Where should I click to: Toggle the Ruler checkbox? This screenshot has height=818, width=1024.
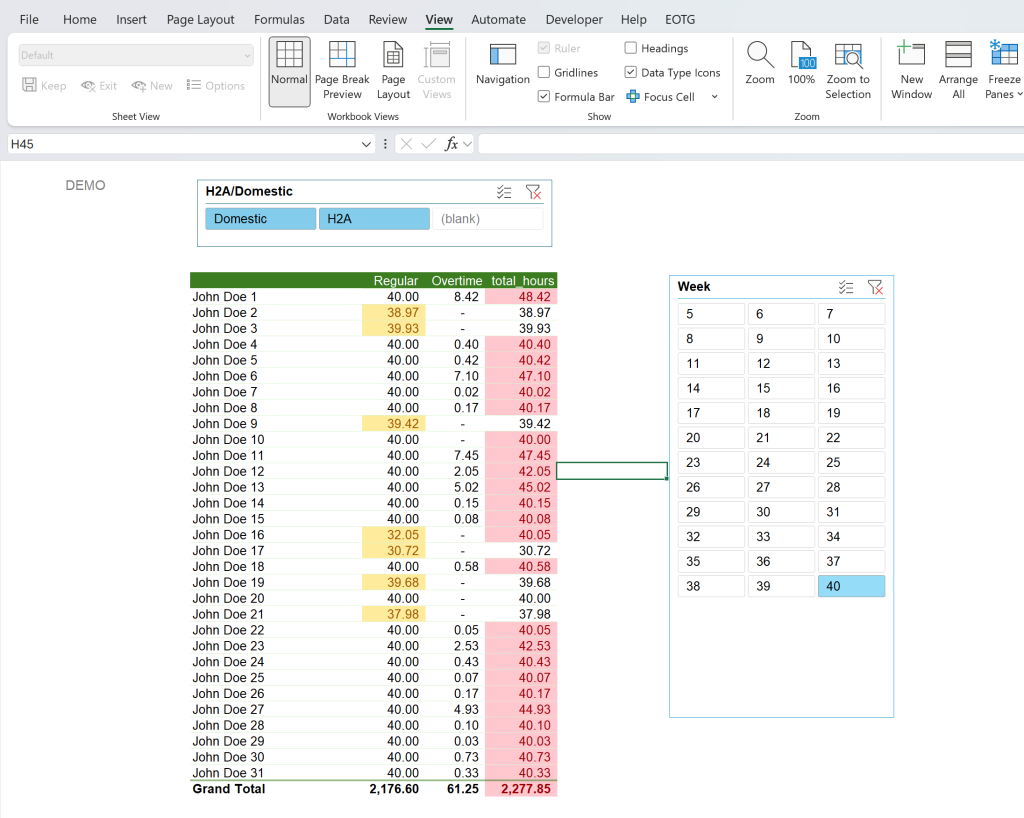(543, 48)
